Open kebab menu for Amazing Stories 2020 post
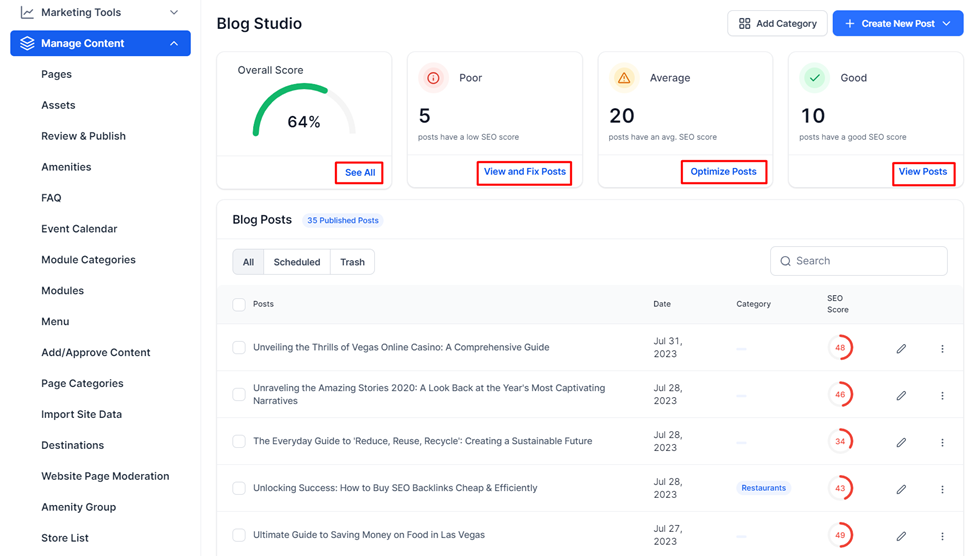Image resolution: width=975 pixels, height=556 pixels. pos(942,396)
